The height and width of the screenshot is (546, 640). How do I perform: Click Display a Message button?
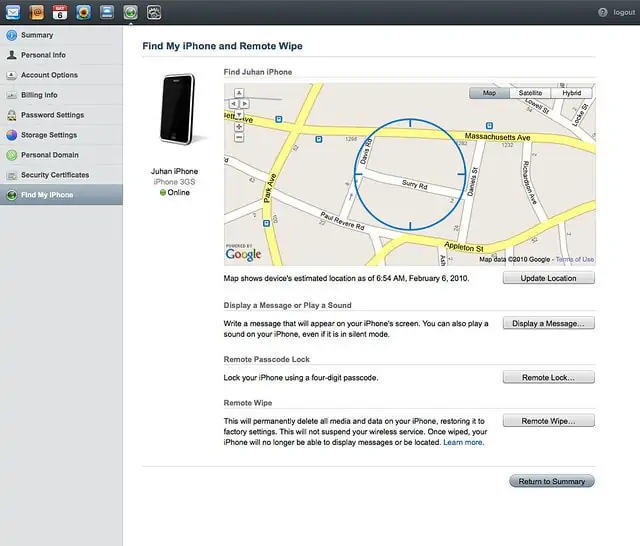pos(549,323)
